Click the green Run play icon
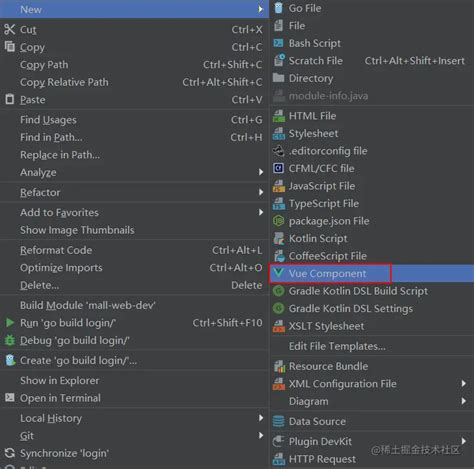This screenshot has width=474, height=469. [x=10, y=322]
